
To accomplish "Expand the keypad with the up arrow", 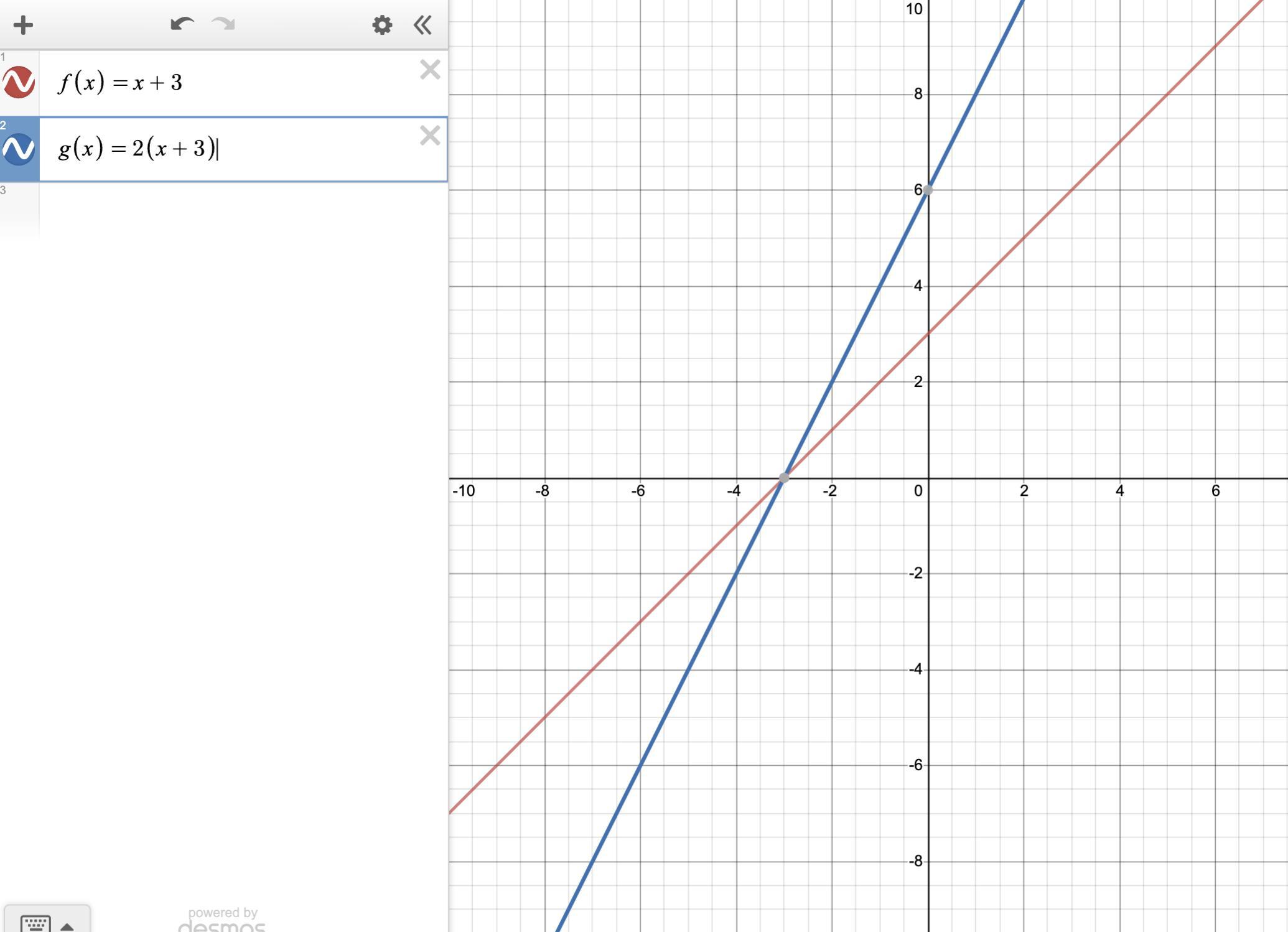I will pos(67,926).
